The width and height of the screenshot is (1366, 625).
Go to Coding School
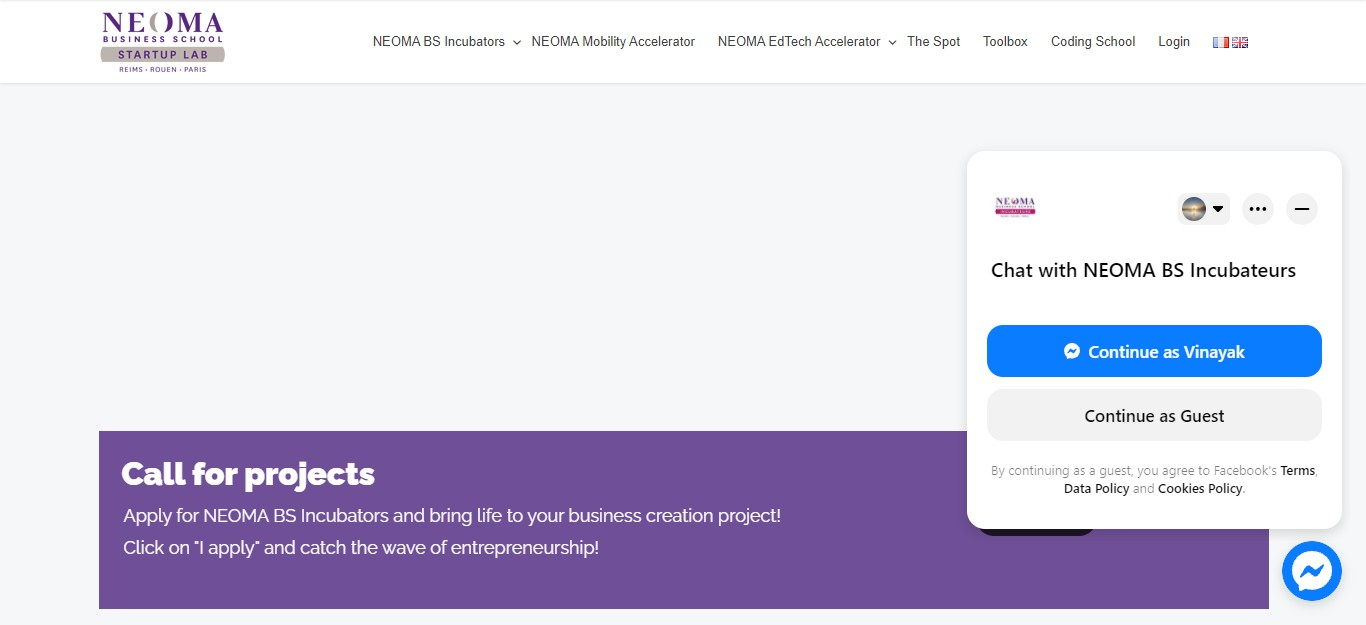(1093, 42)
